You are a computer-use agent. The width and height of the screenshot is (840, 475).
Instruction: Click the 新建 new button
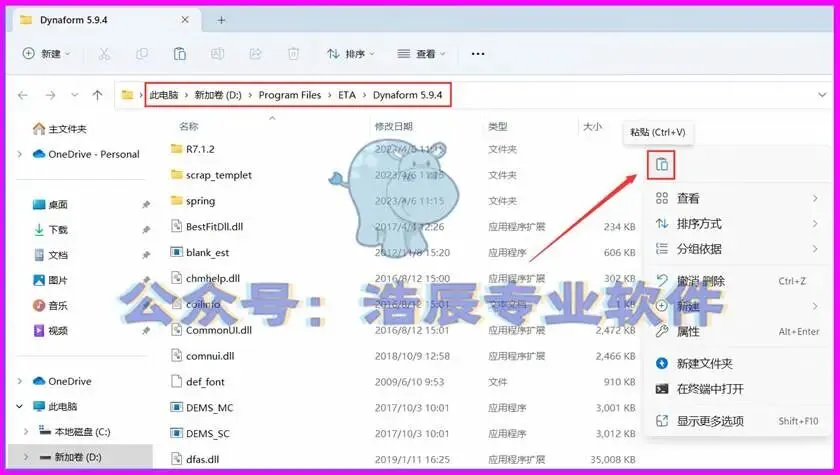46,54
